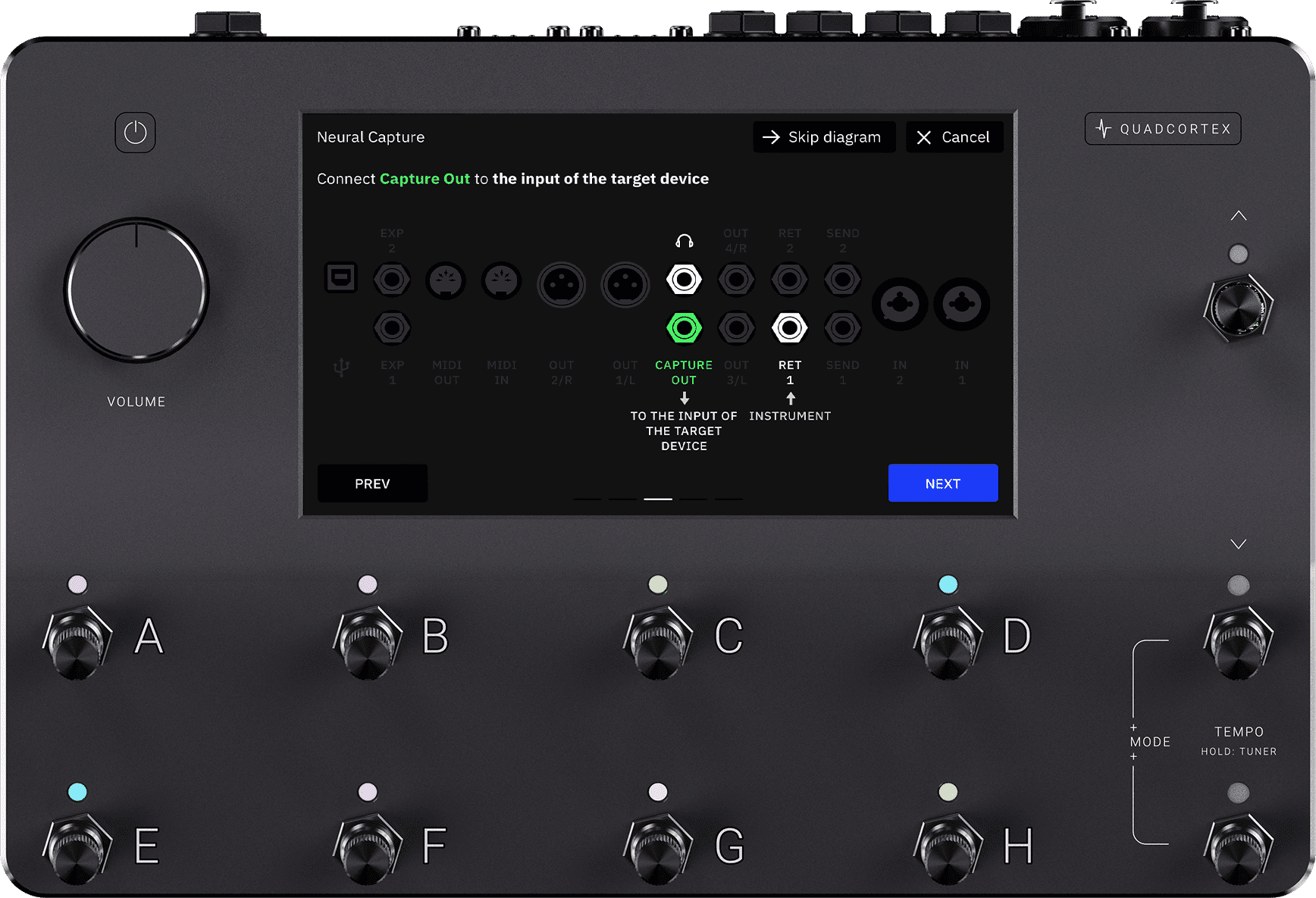Select the OUT 2/R XLR connector icon
Image resolution: width=1316 pixels, height=898 pixels.
tap(562, 285)
